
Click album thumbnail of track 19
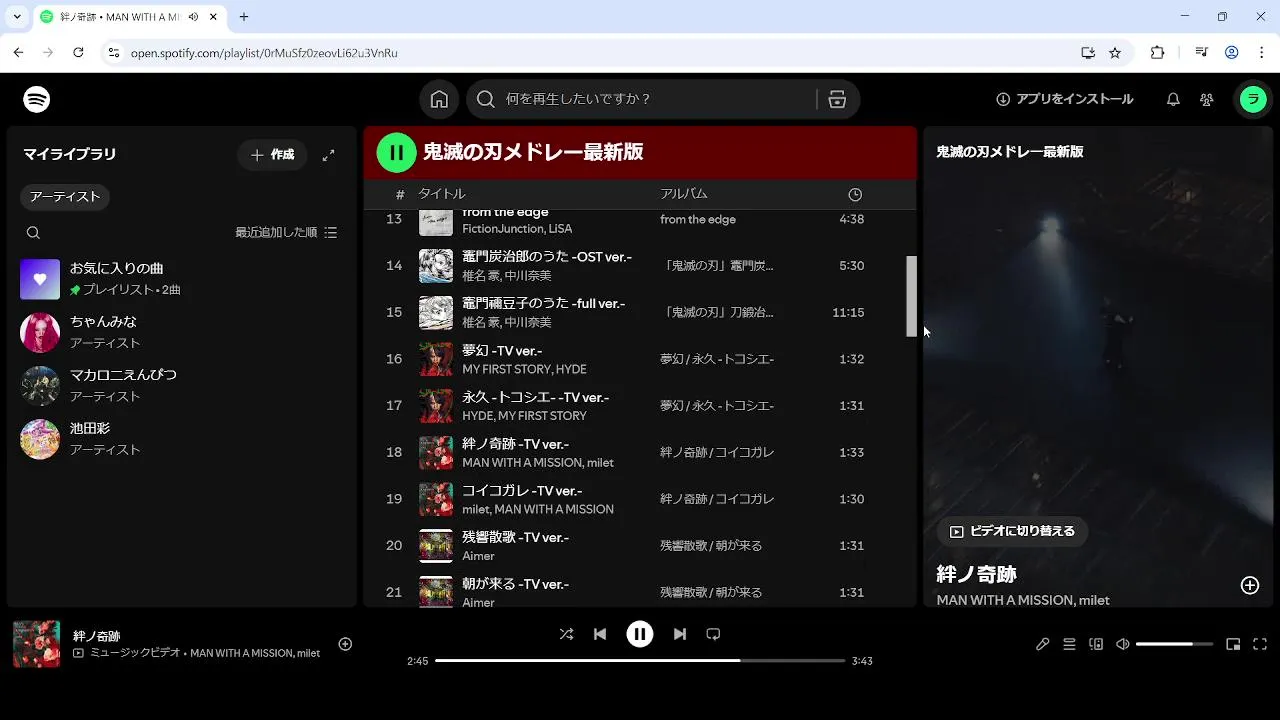[436, 499]
